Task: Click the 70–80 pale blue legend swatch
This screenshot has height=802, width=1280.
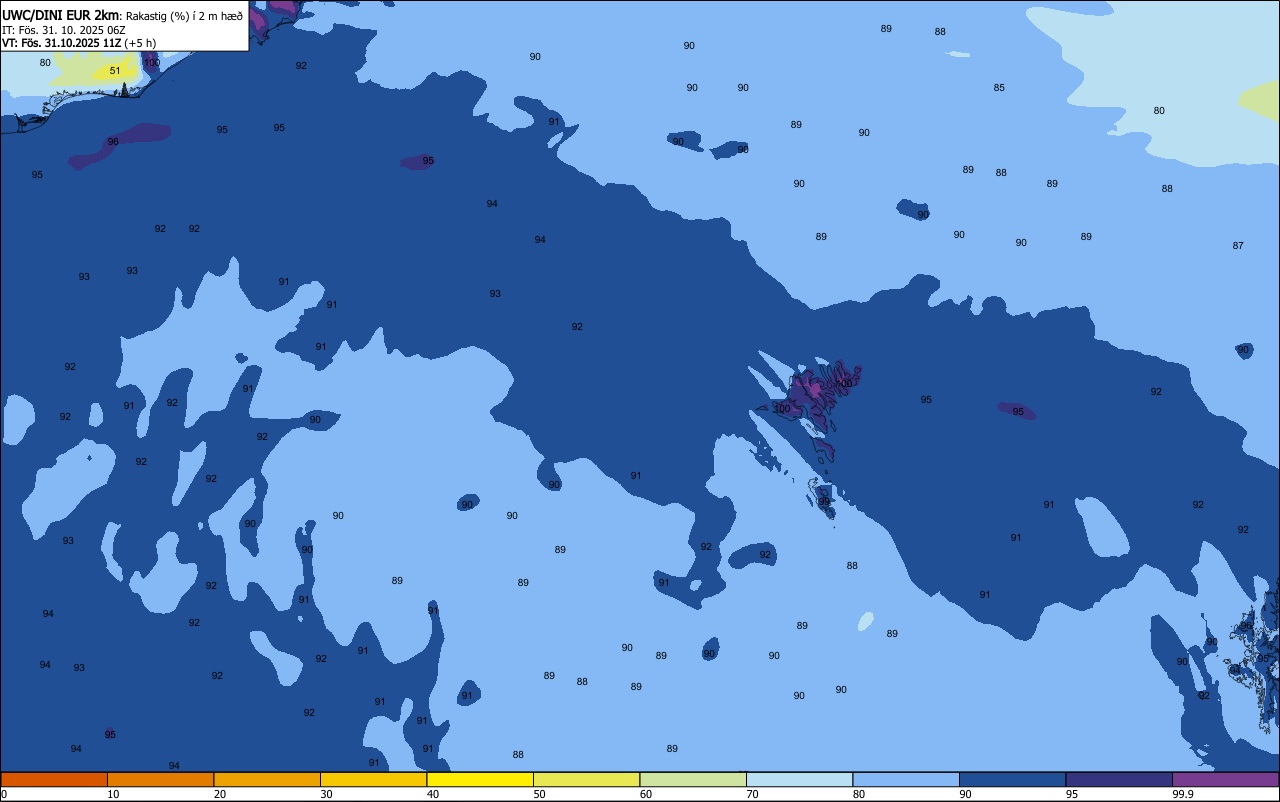Action: click(799, 779)
